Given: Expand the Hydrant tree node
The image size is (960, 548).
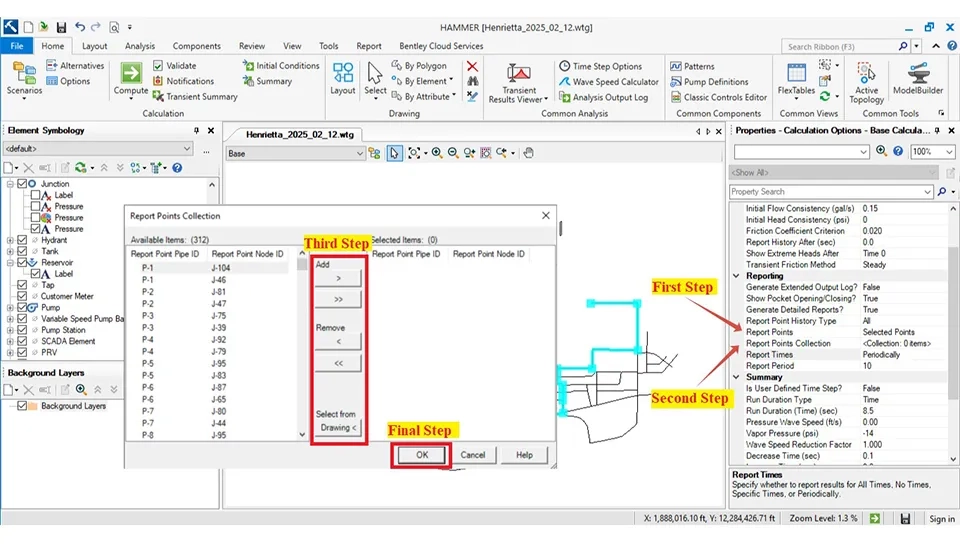Looking at the screenshot, I should [x=10, y=240].
